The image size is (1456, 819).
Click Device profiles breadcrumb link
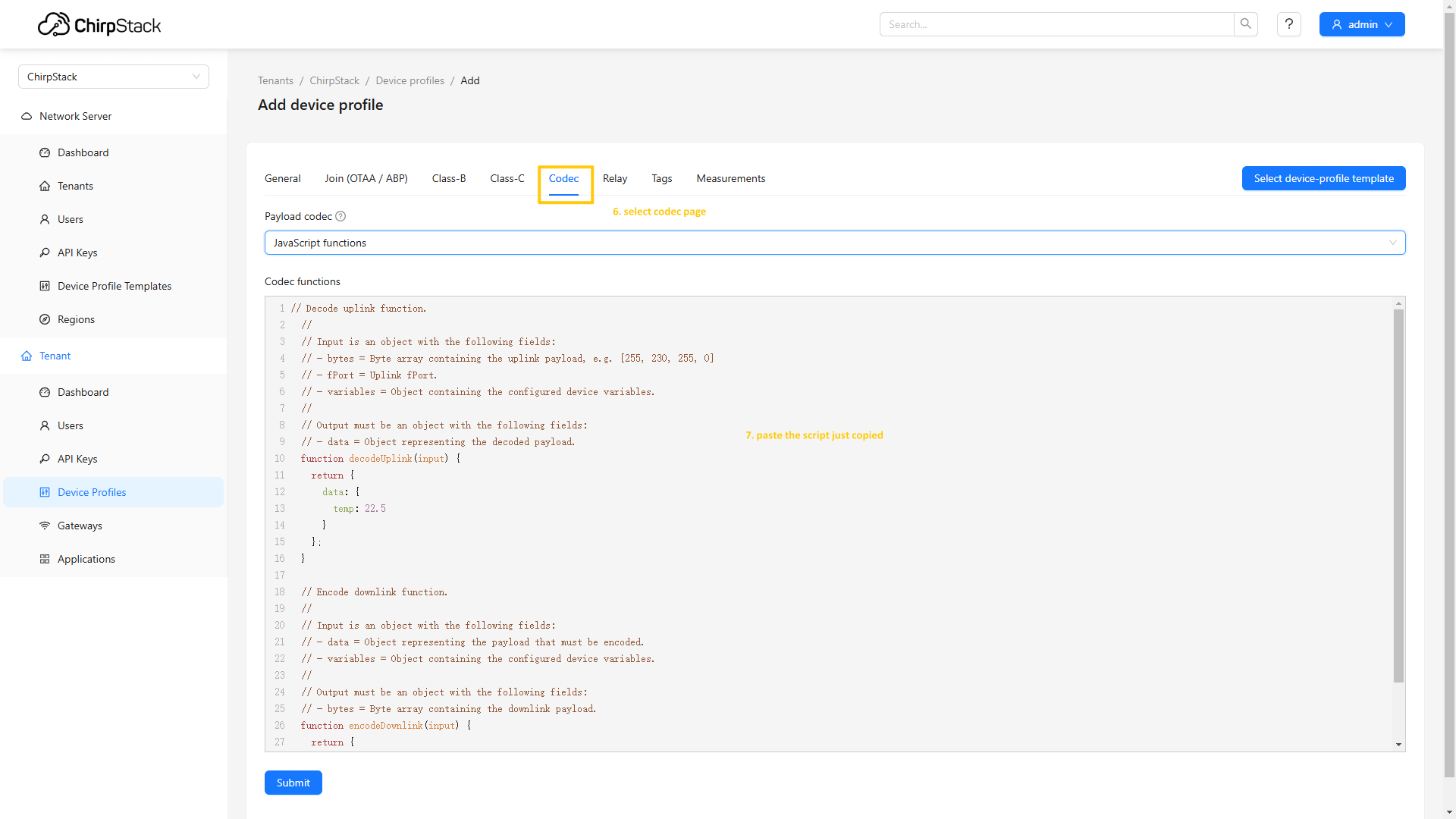point(409,80)
